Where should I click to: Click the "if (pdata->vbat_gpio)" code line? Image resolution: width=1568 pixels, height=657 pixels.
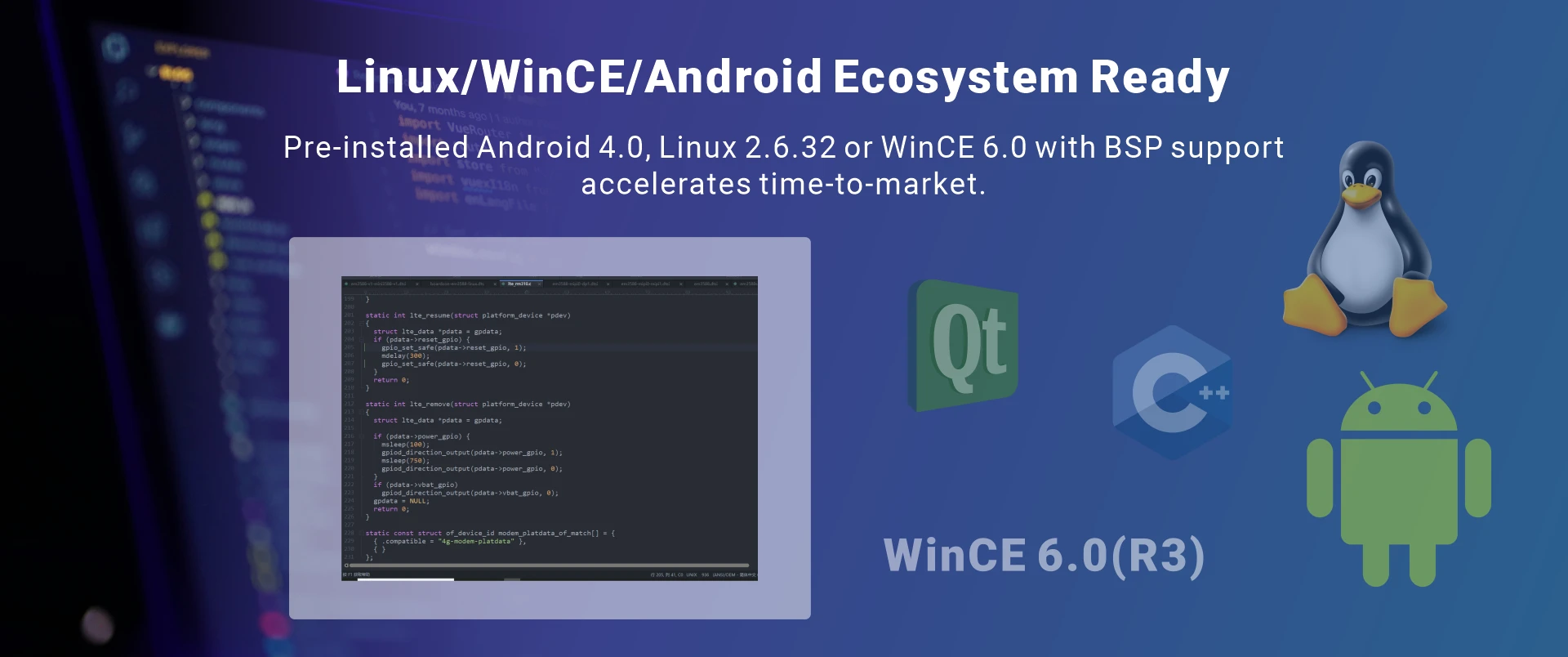415,485
